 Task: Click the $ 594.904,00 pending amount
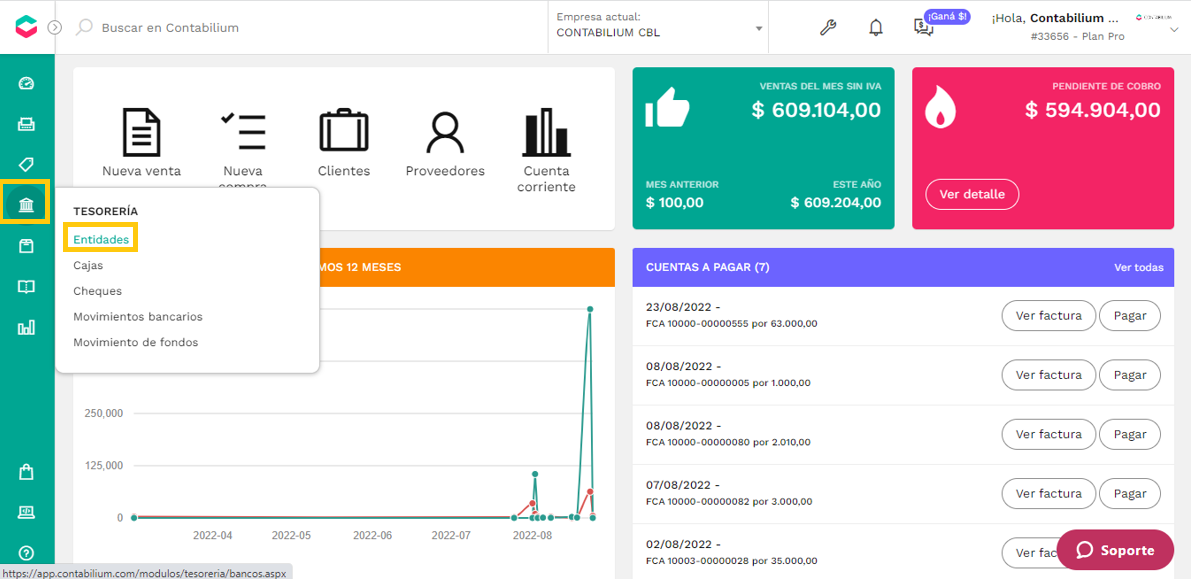pos(1093,110)
